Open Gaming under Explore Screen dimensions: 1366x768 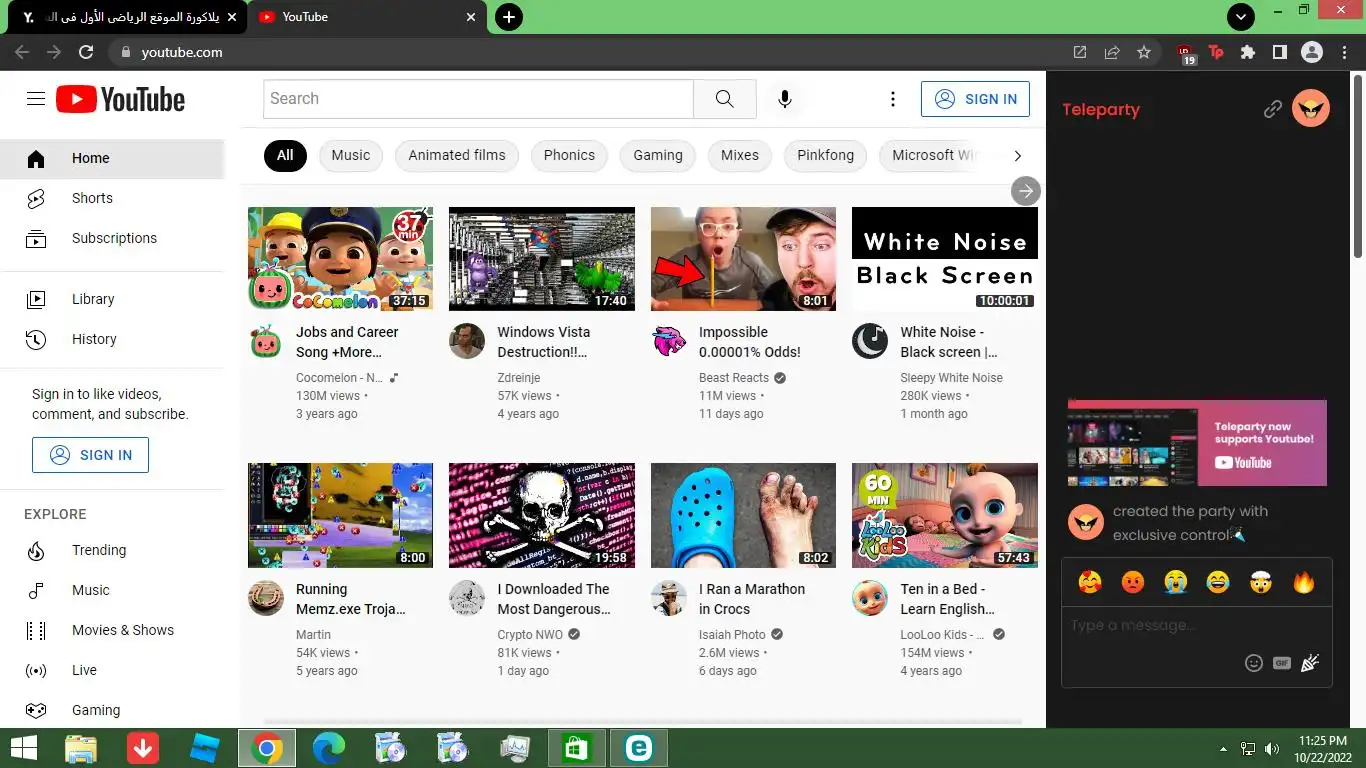(x=112, y=710)
